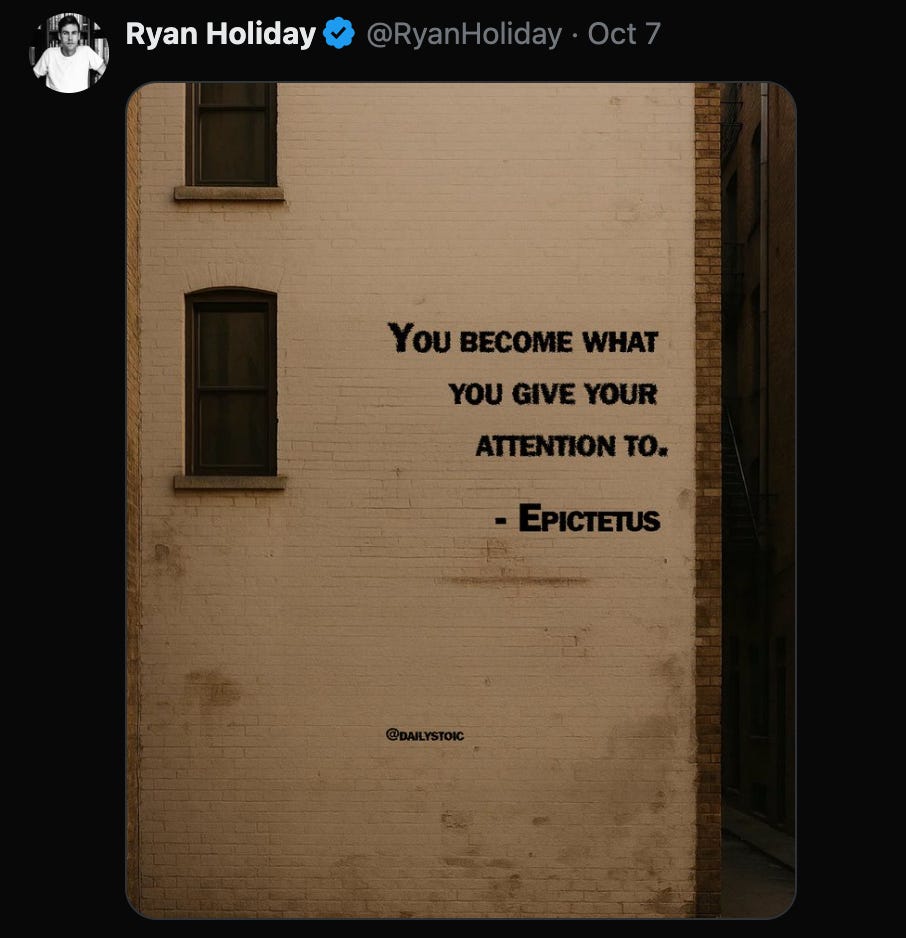Click the smudge stain below Epictetus
906x938 pixels.
[x=513, y=580]
